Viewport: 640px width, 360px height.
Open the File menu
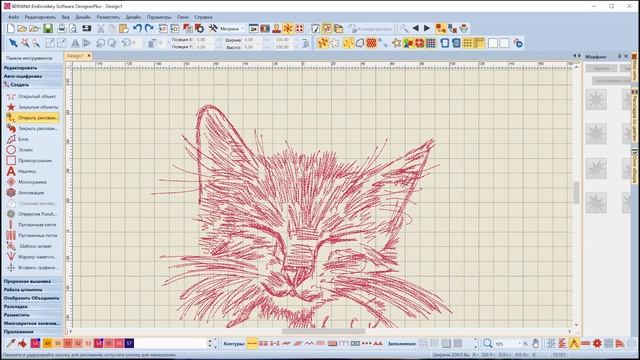13,17
